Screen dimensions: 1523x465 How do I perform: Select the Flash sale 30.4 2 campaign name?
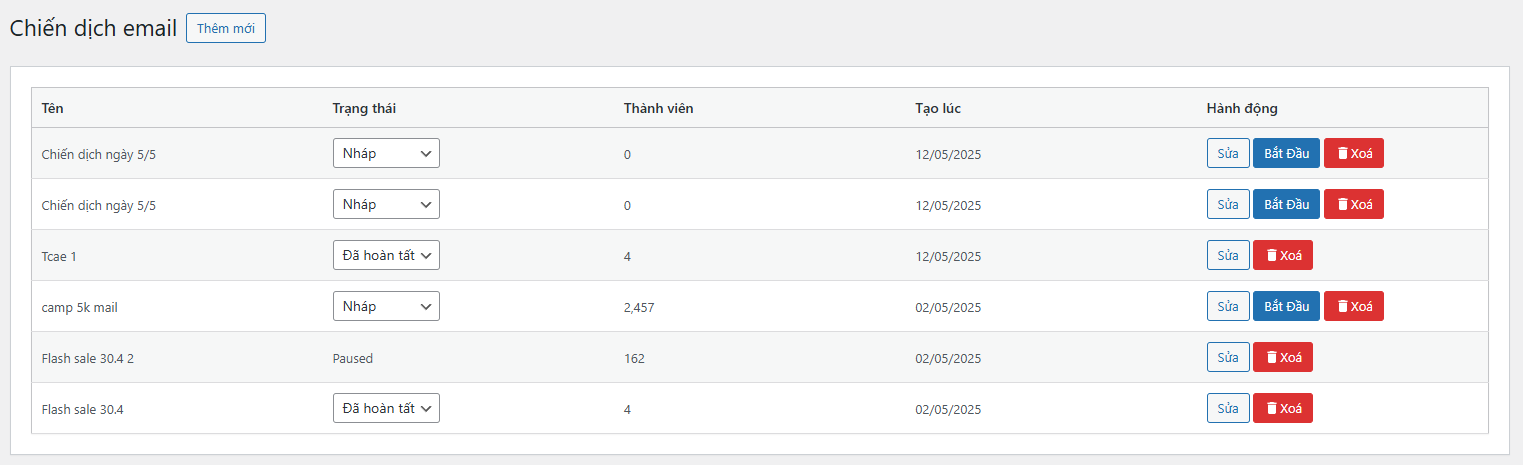(88, 358)
